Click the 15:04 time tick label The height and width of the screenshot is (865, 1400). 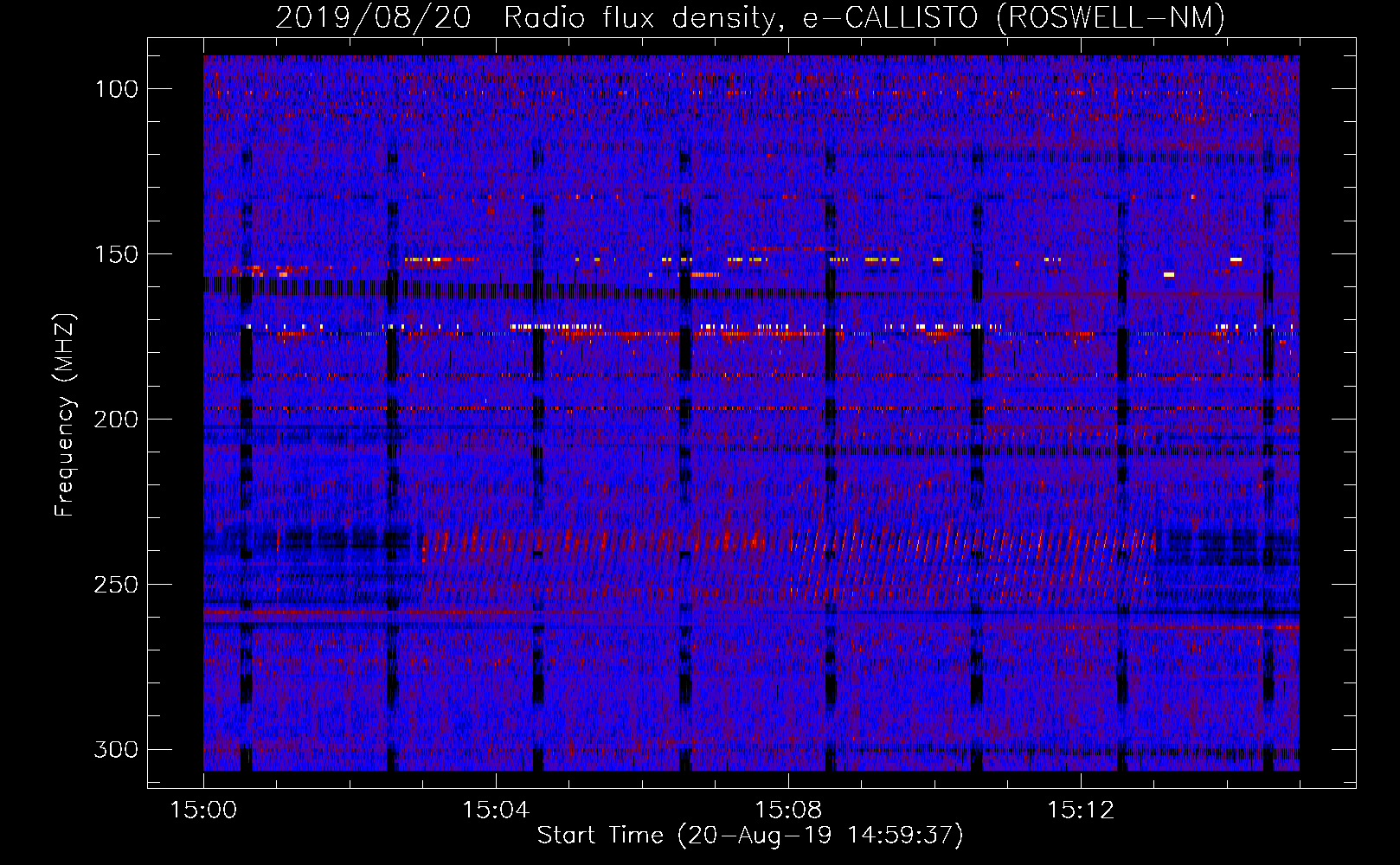pos(496,811)
